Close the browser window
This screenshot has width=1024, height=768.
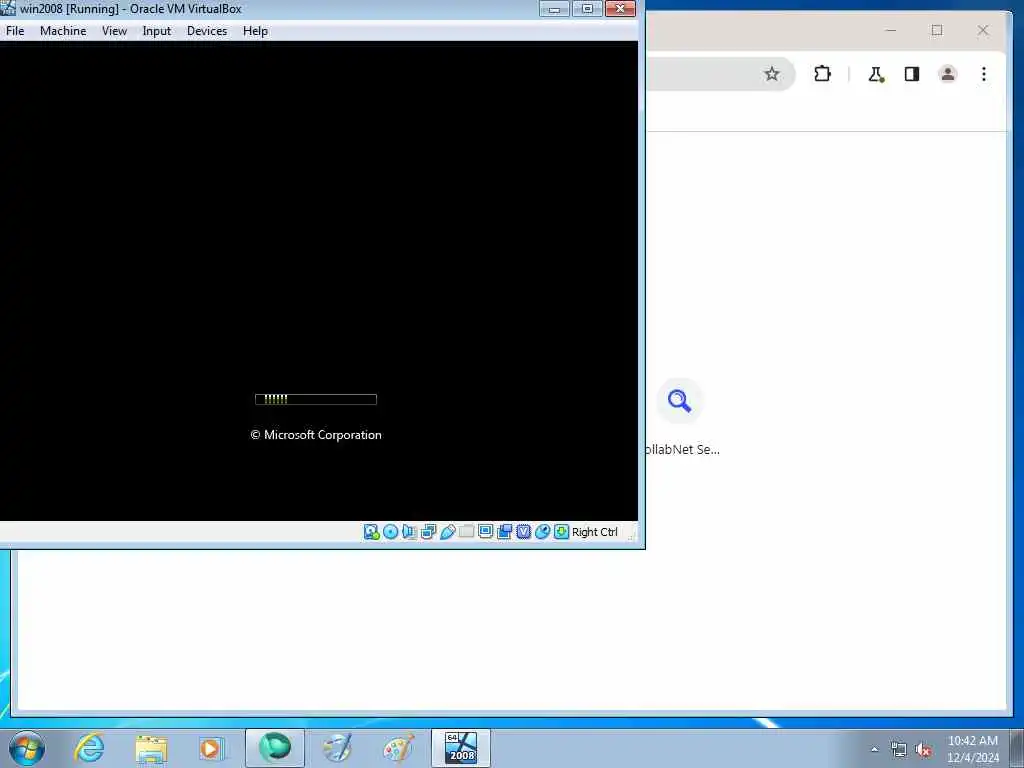[983, 30]
